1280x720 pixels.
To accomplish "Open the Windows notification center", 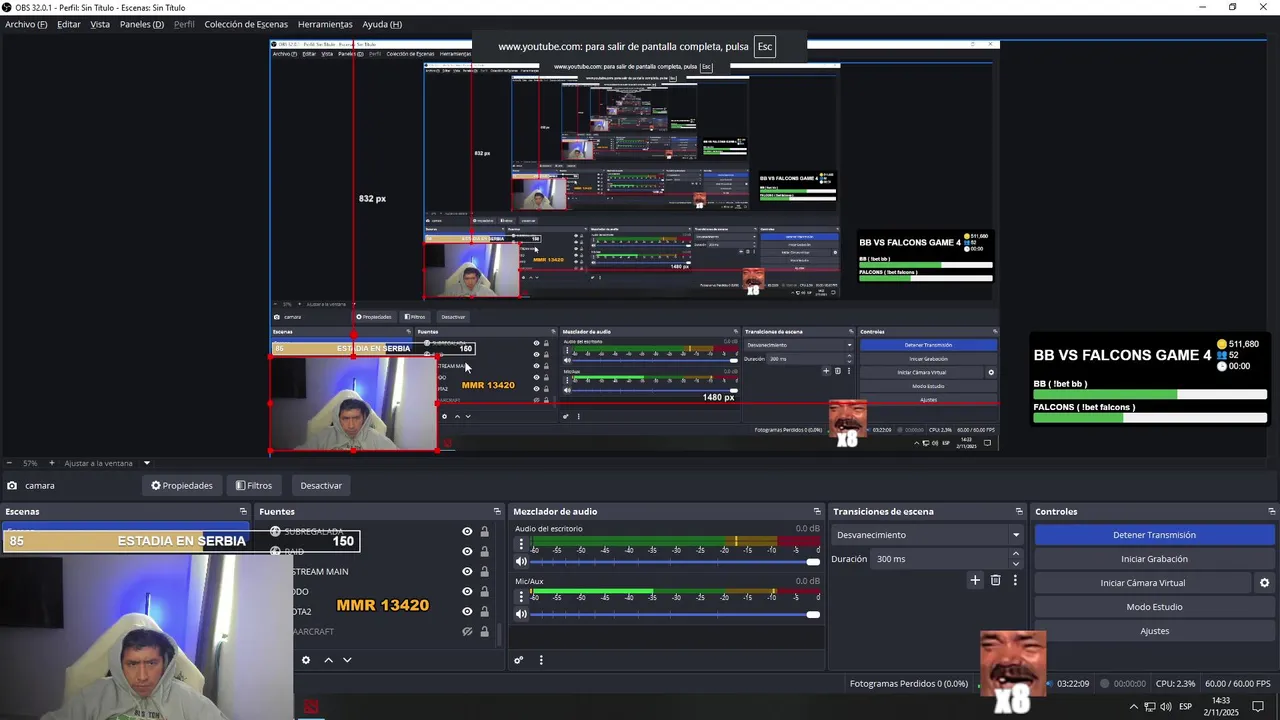I will 1258,707.
